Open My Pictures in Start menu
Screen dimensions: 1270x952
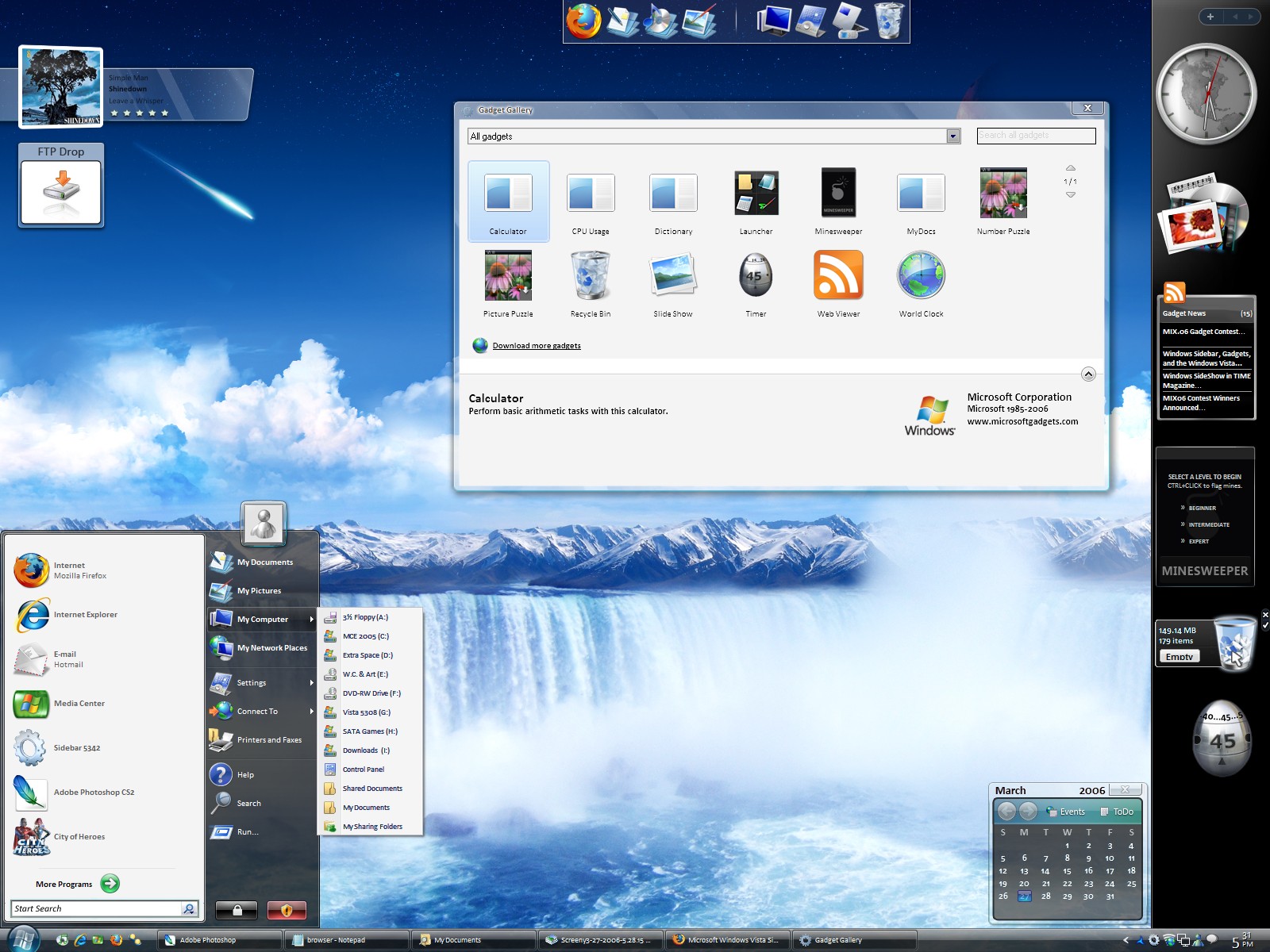pos(262,590)
